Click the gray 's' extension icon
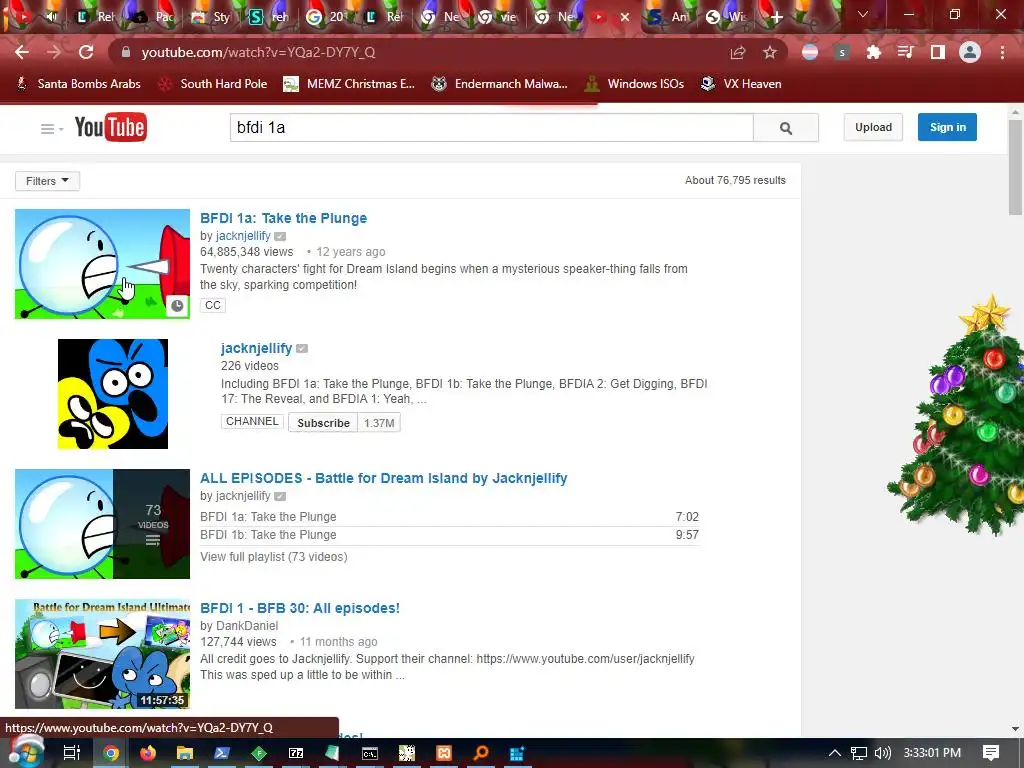Viewport: 1024px width, 768px height. [842, 52]
